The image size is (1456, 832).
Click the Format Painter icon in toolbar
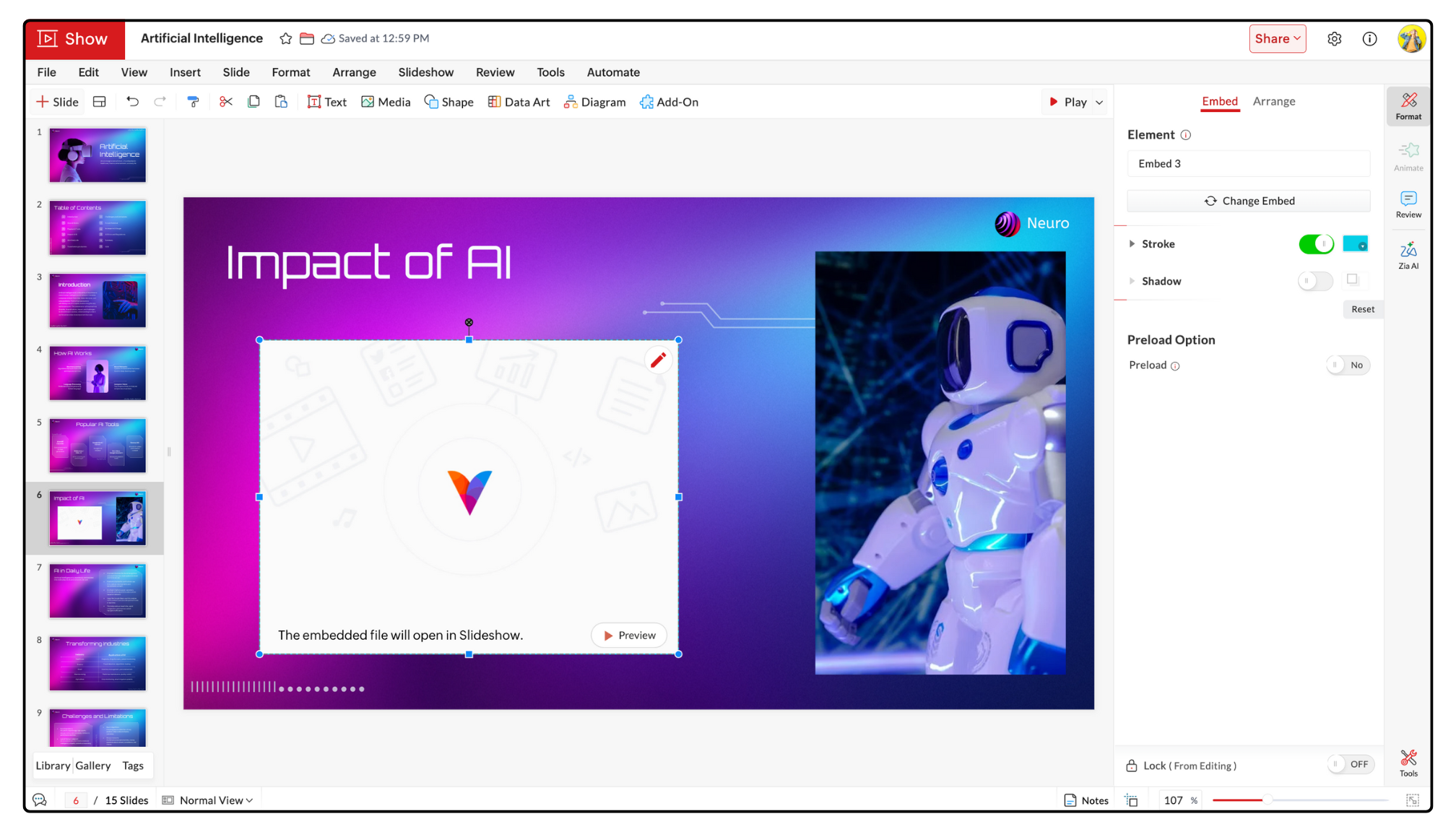(x=193, y=102)
